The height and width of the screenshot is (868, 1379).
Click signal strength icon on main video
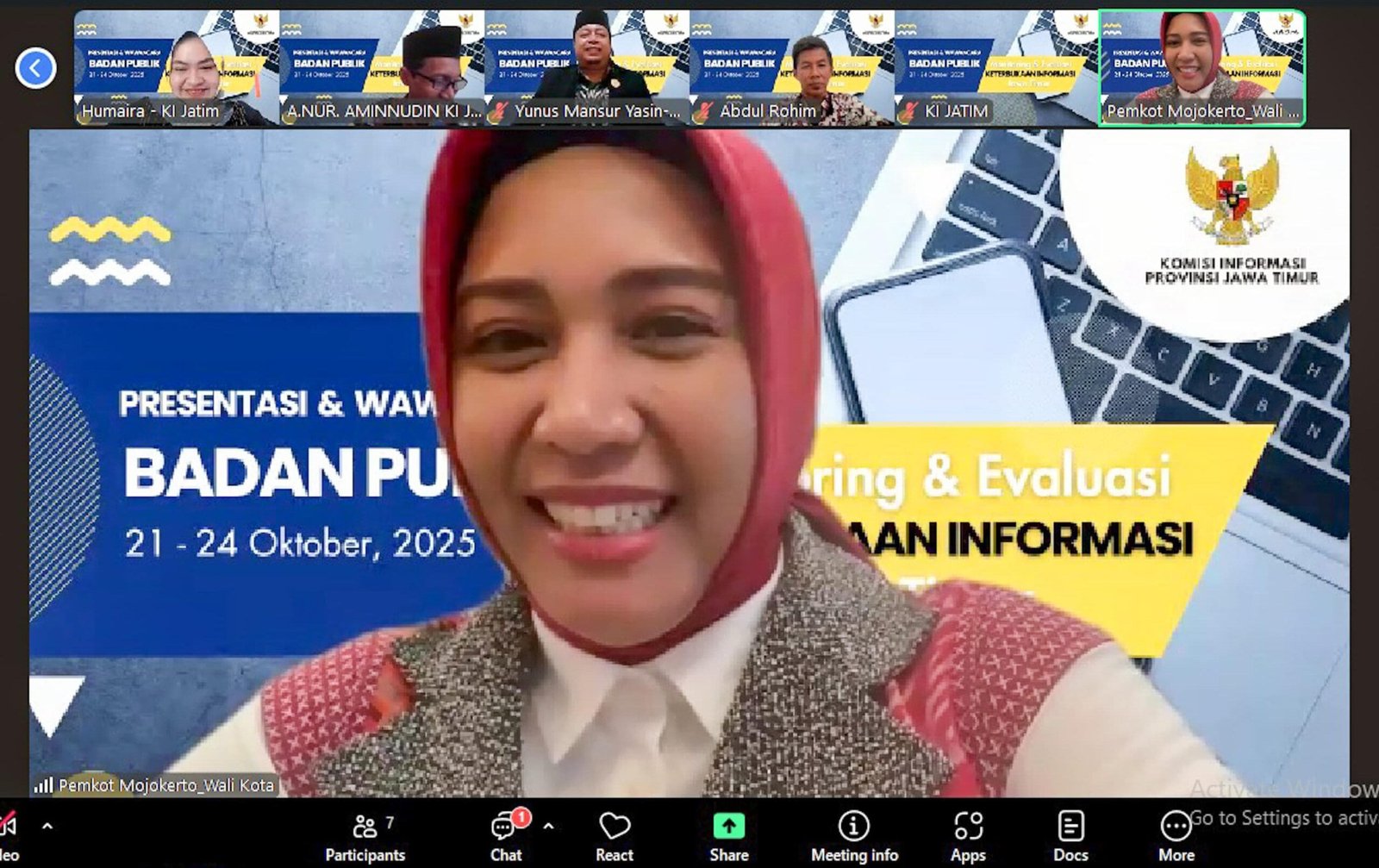click(x=43, y=785)
